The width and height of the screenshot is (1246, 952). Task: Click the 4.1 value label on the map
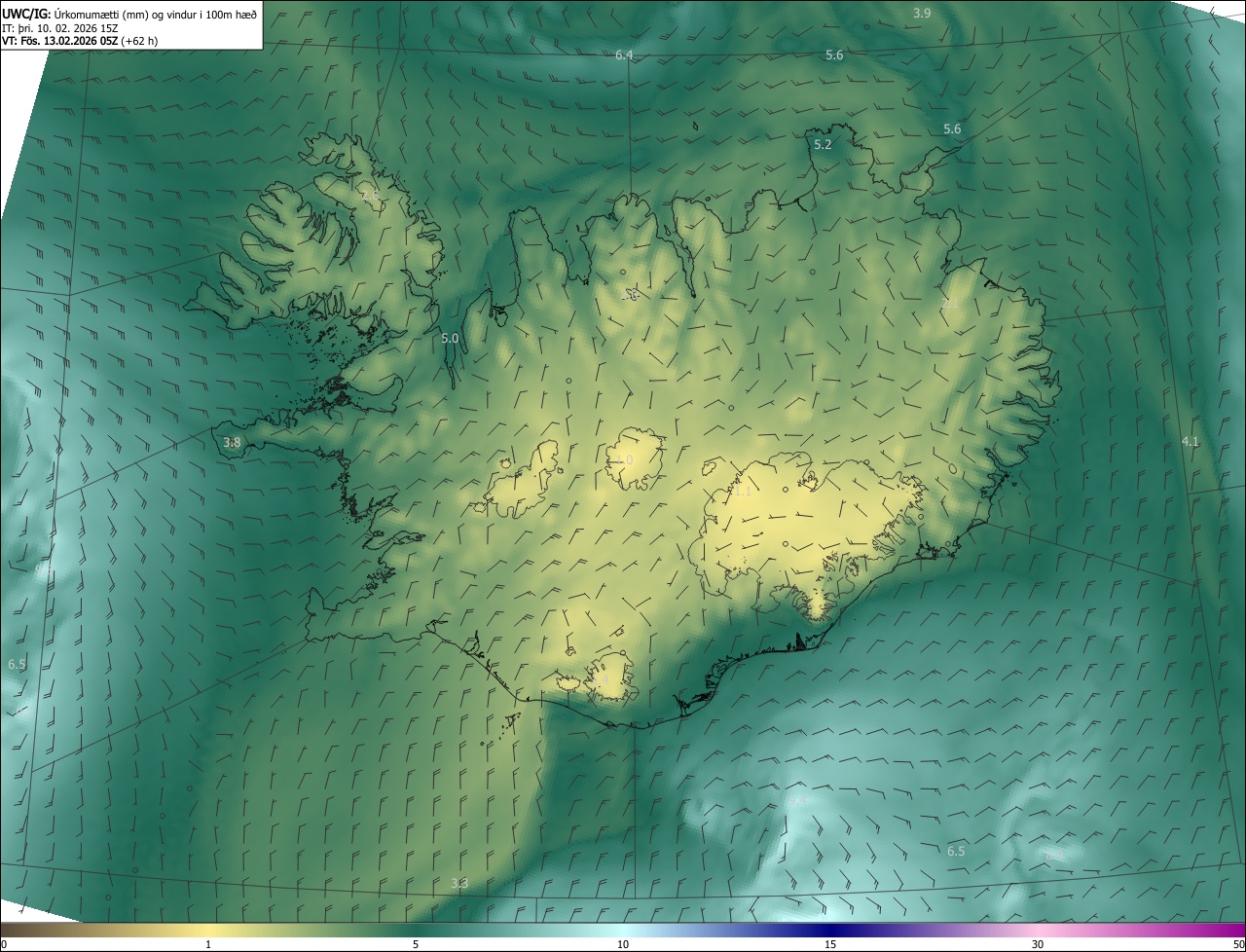(1190, 442)
